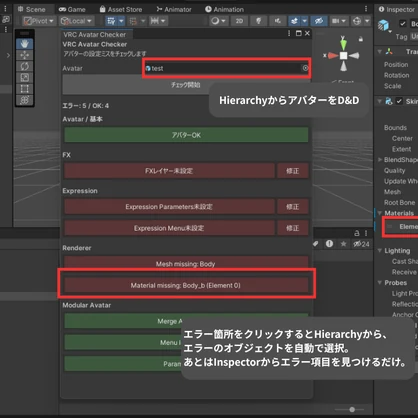
Task: Open scene effects dropdown arrow
Action: 304,21
